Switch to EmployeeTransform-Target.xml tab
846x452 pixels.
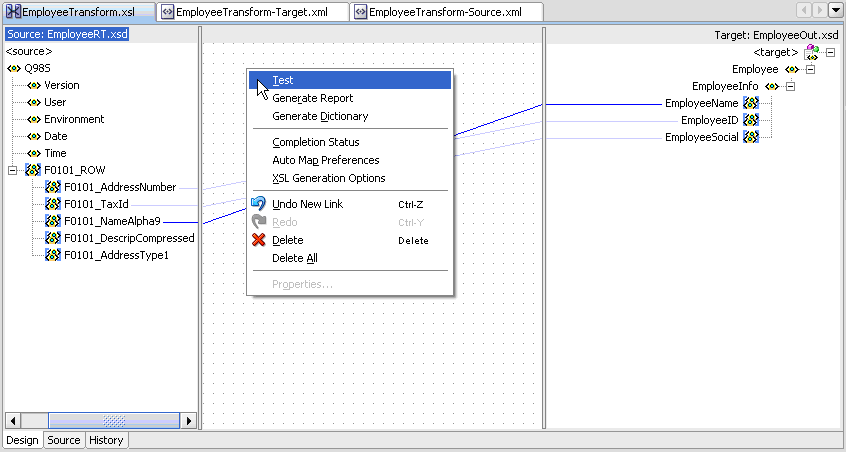[253, 11]
